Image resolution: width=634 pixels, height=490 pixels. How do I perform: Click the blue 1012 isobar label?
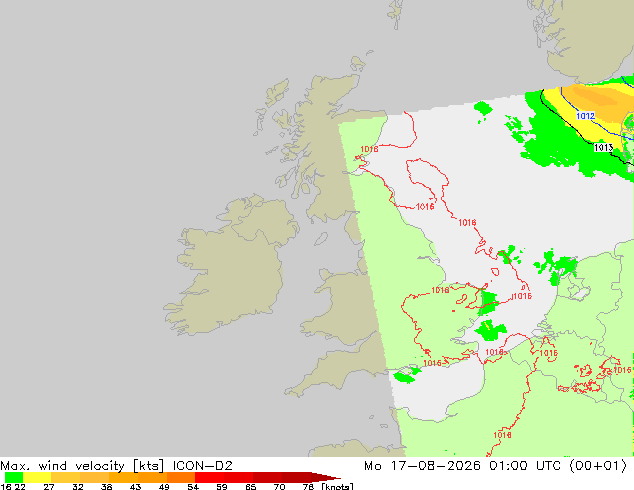click(585, 116)
